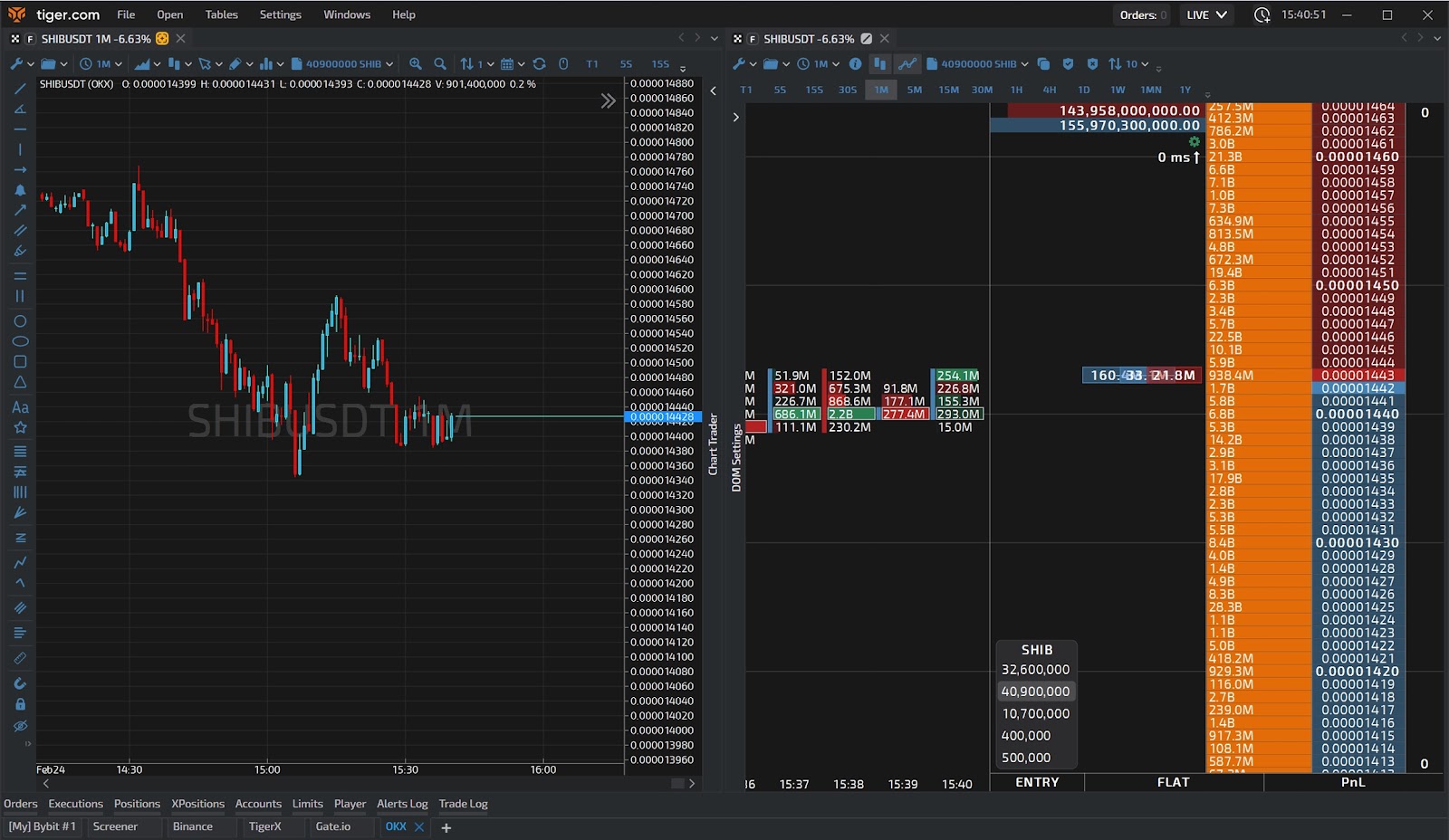Click the Orders counter in title bar
Viewport: 1449px width, 840px height.
click(1144, 15)
